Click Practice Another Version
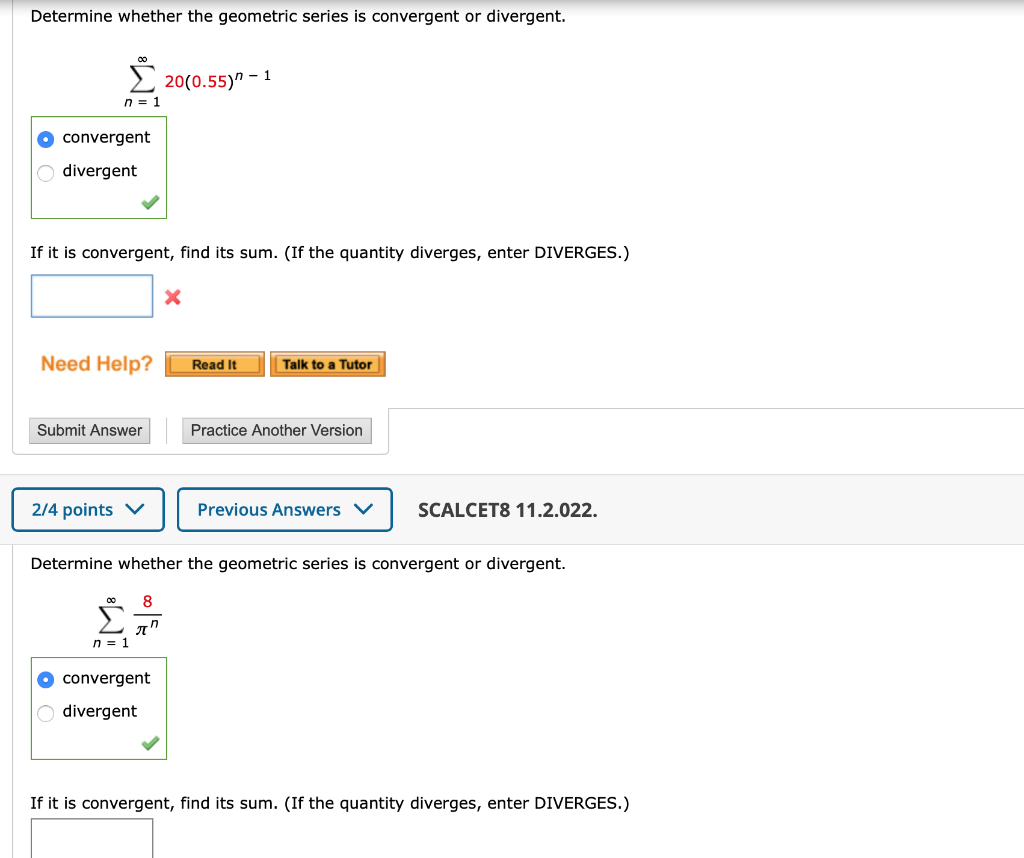This screenshot has width=1024, height=858. (276, 430)
